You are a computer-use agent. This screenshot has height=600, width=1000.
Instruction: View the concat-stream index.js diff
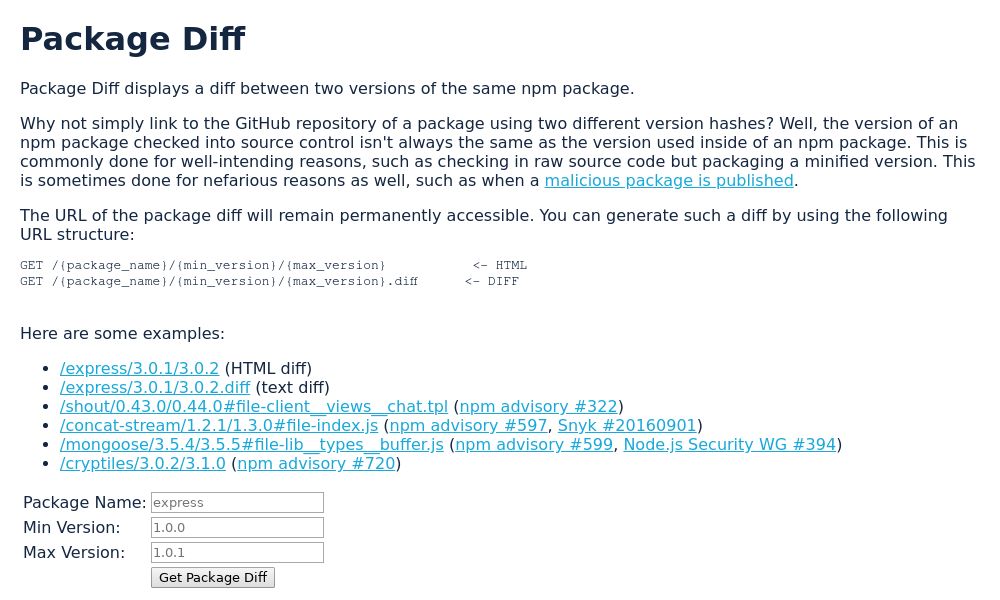219,425
